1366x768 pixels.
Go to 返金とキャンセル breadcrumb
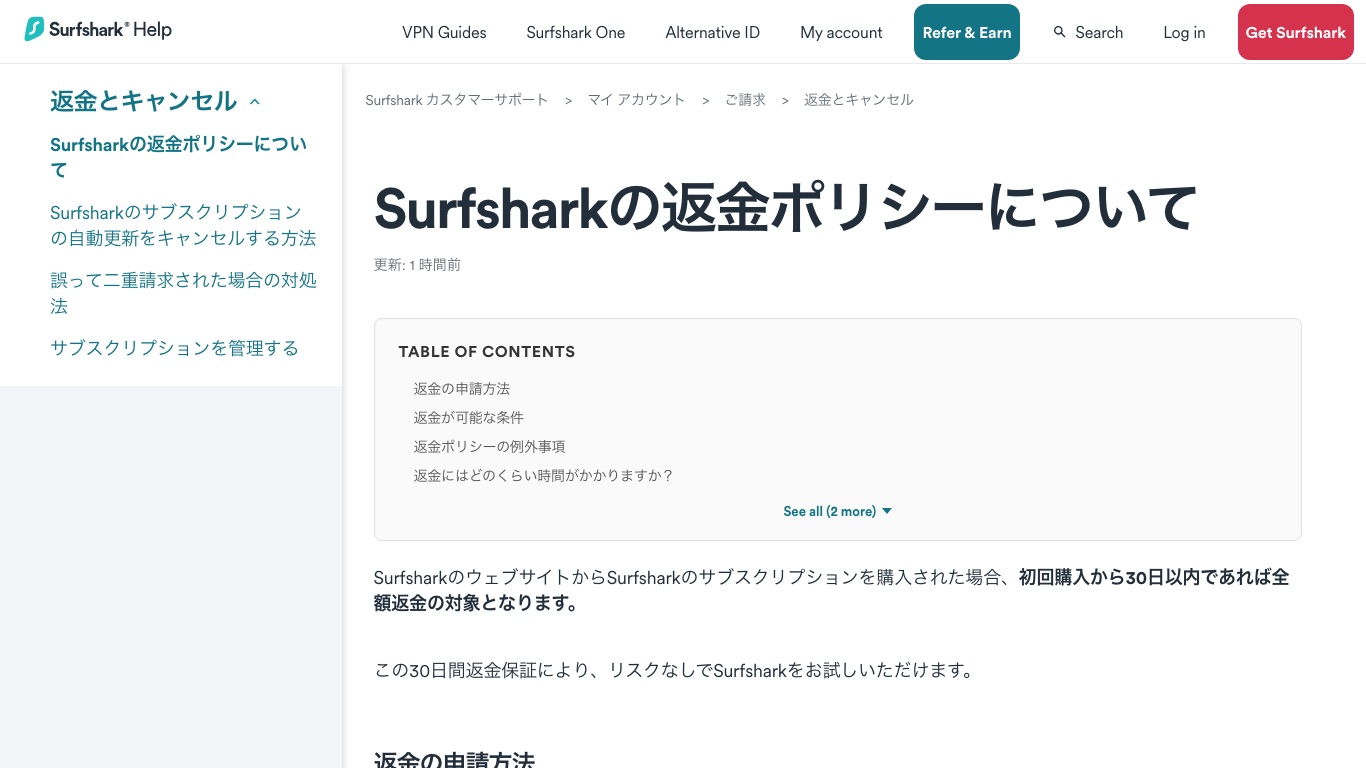coord(859,100)
